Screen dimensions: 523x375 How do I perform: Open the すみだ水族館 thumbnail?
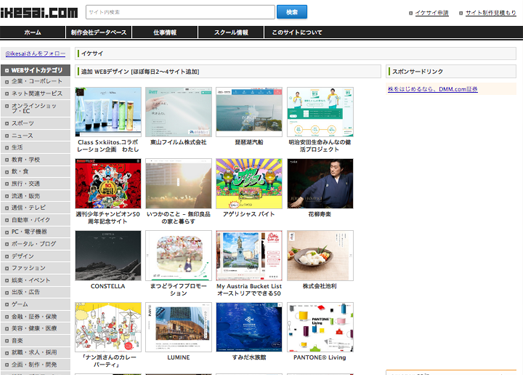point(249,327)
